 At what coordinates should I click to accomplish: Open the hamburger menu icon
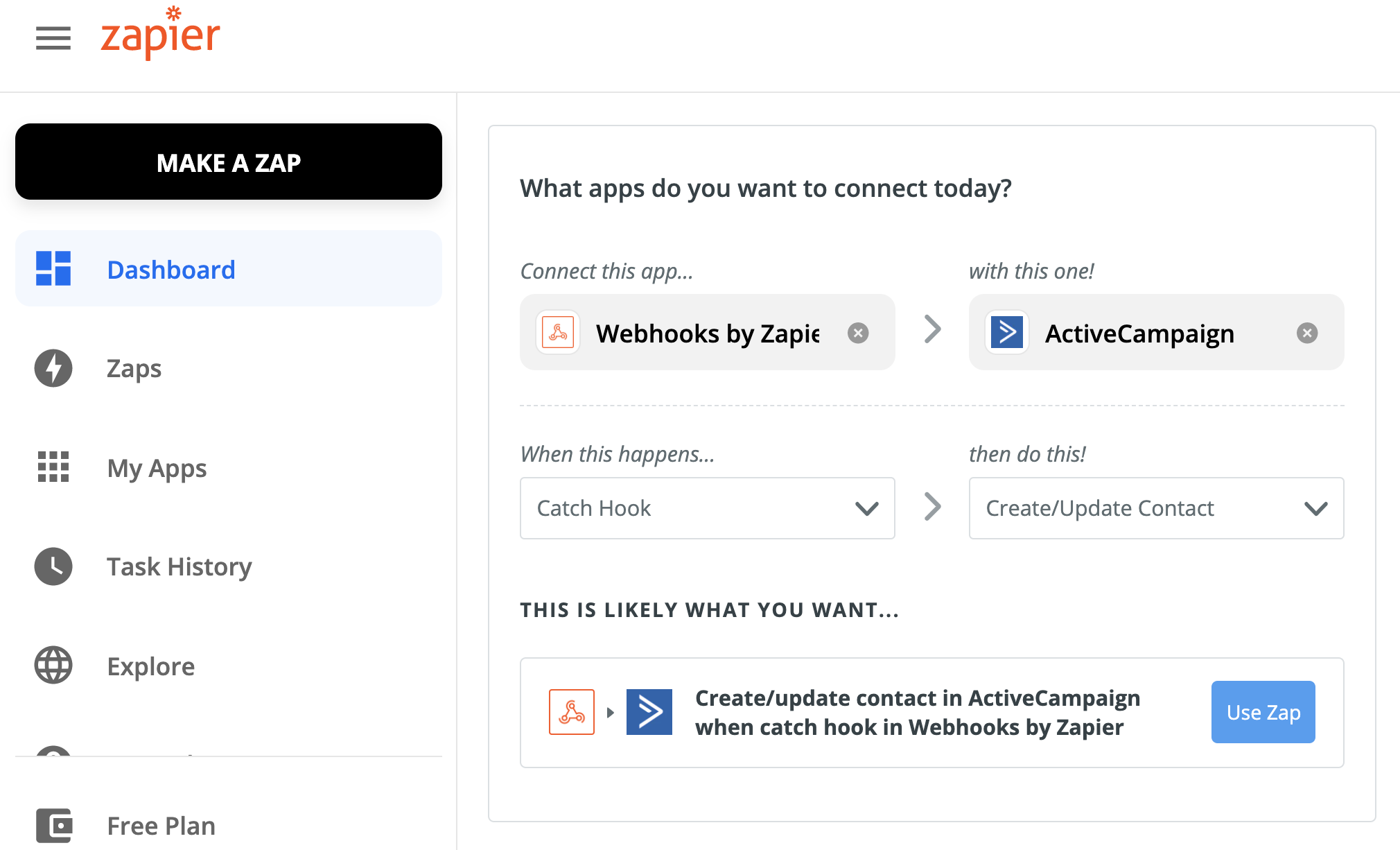53,38
